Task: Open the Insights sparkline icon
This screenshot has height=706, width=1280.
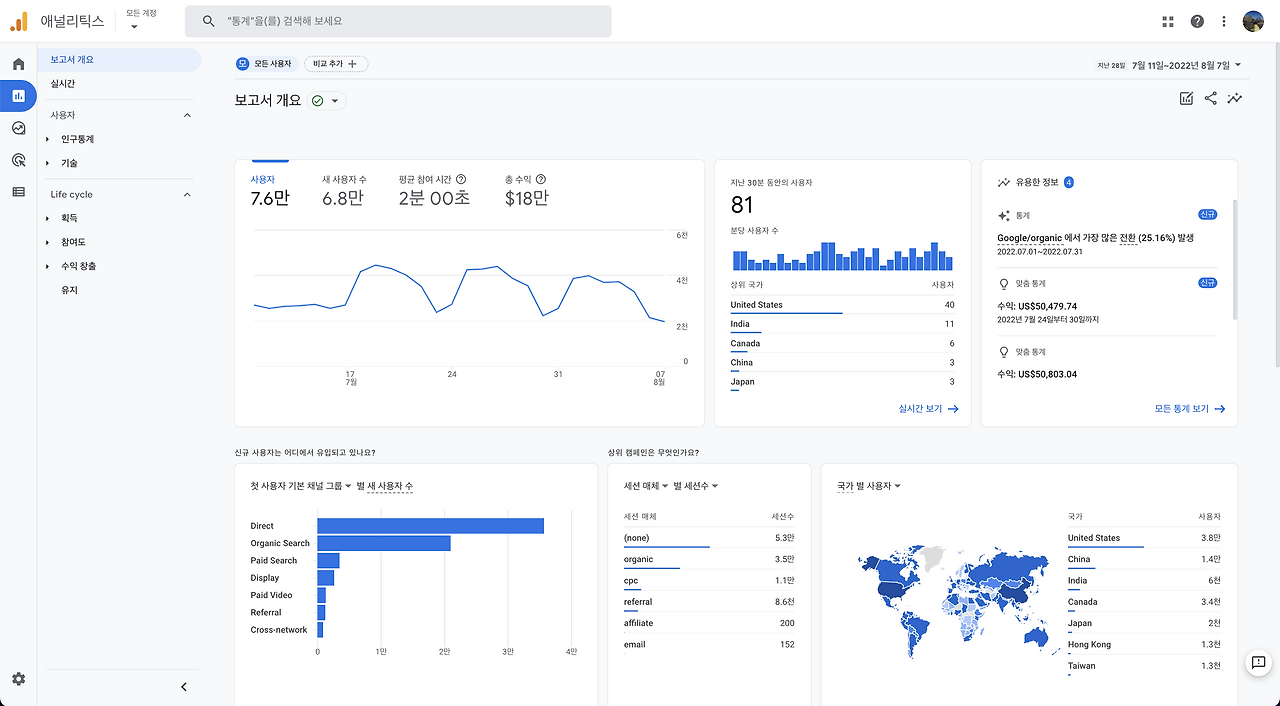Action: tap(1236, 98)
